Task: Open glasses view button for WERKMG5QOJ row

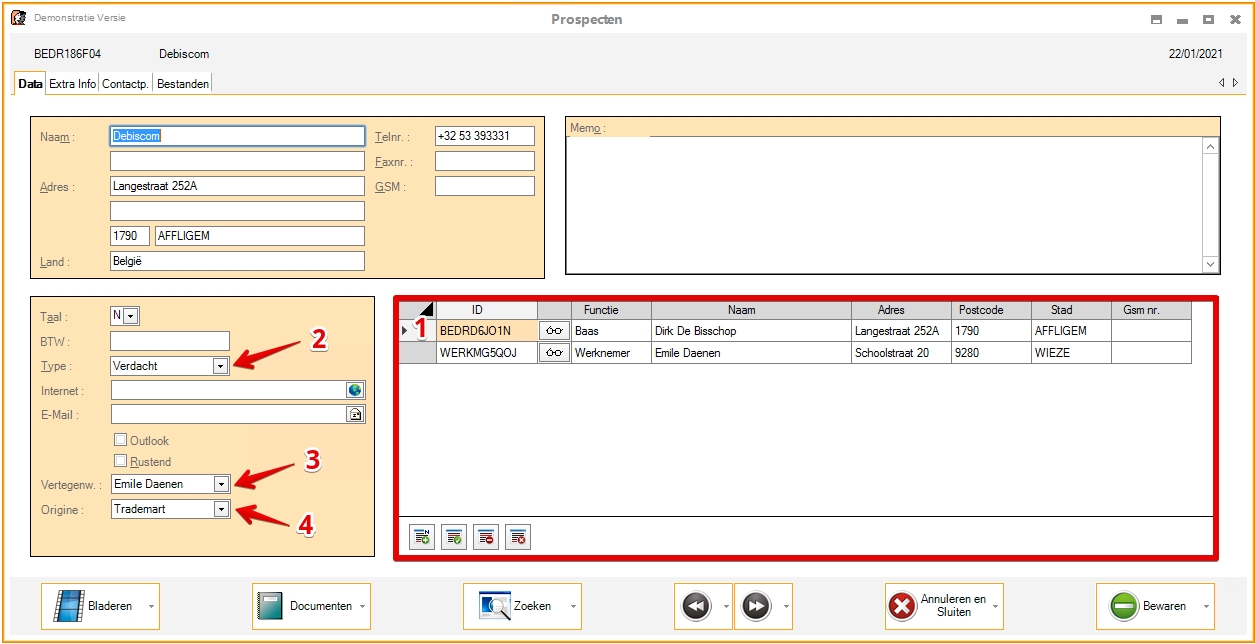Action: (x=554, y=352)
